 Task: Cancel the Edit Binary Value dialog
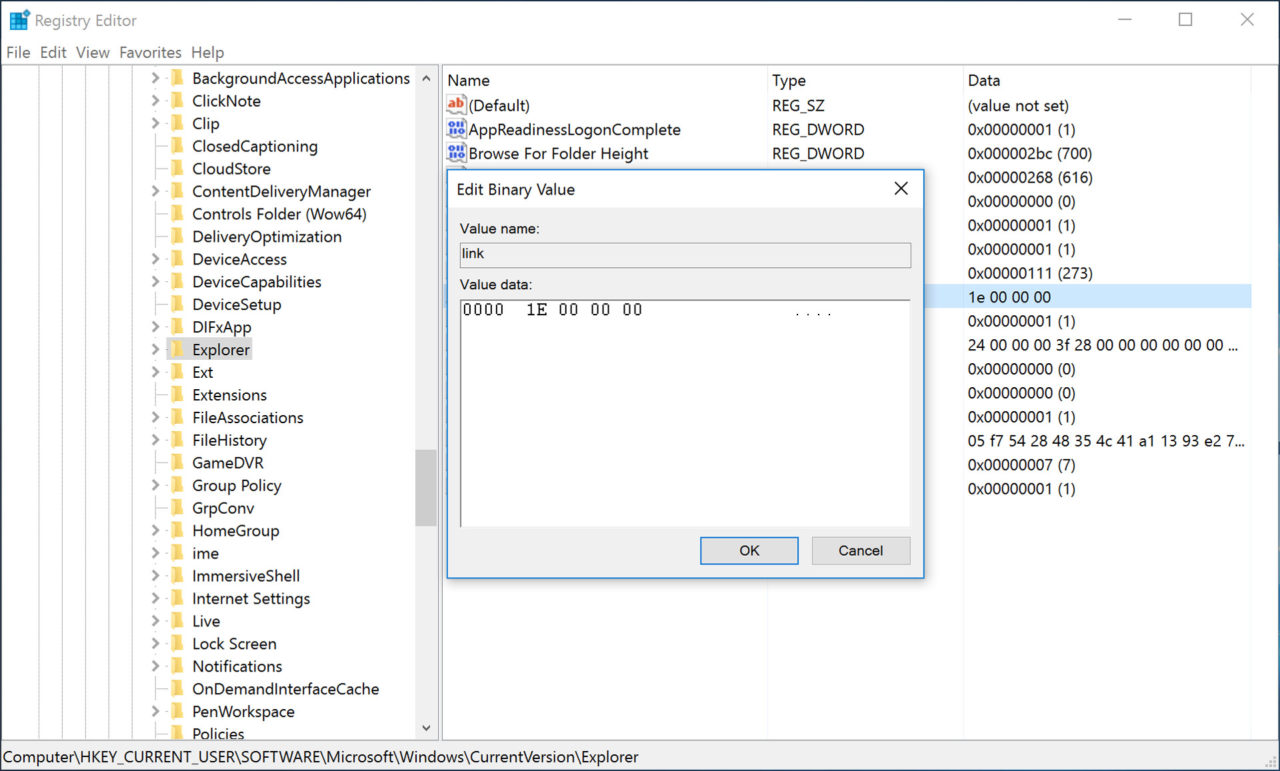click(x=861, y=550)
